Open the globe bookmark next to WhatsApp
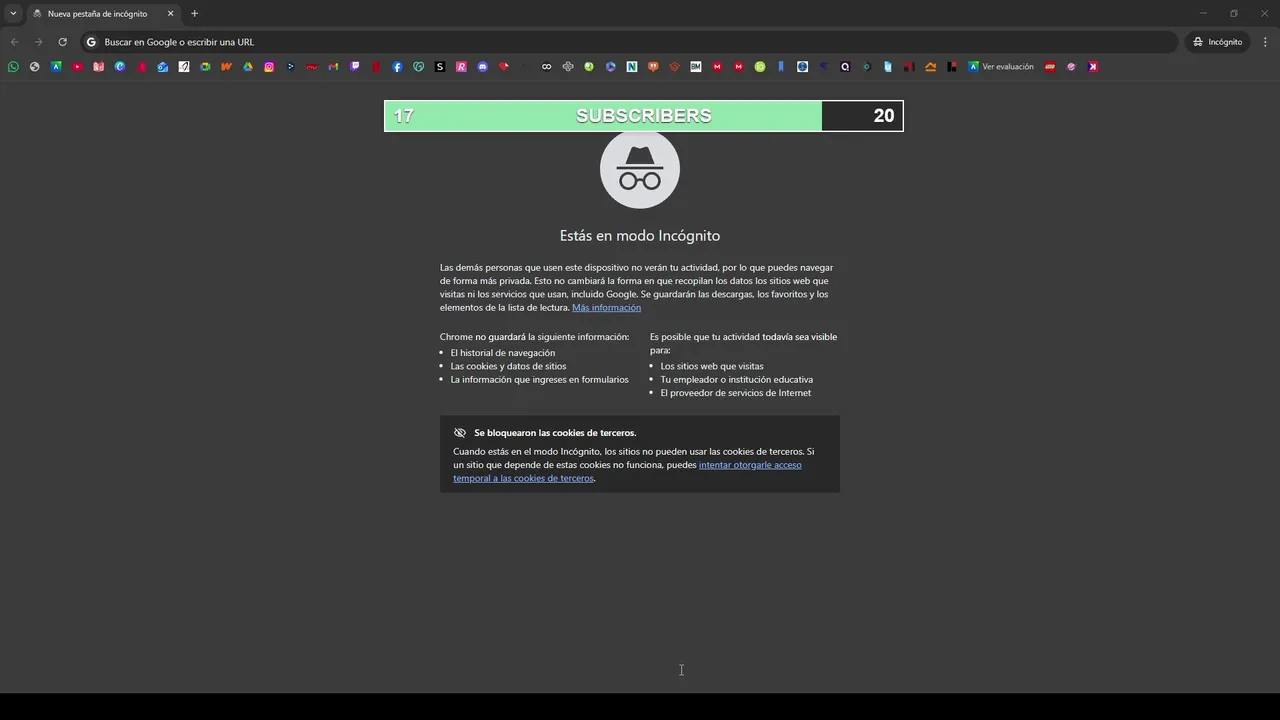 click(34, 67)
